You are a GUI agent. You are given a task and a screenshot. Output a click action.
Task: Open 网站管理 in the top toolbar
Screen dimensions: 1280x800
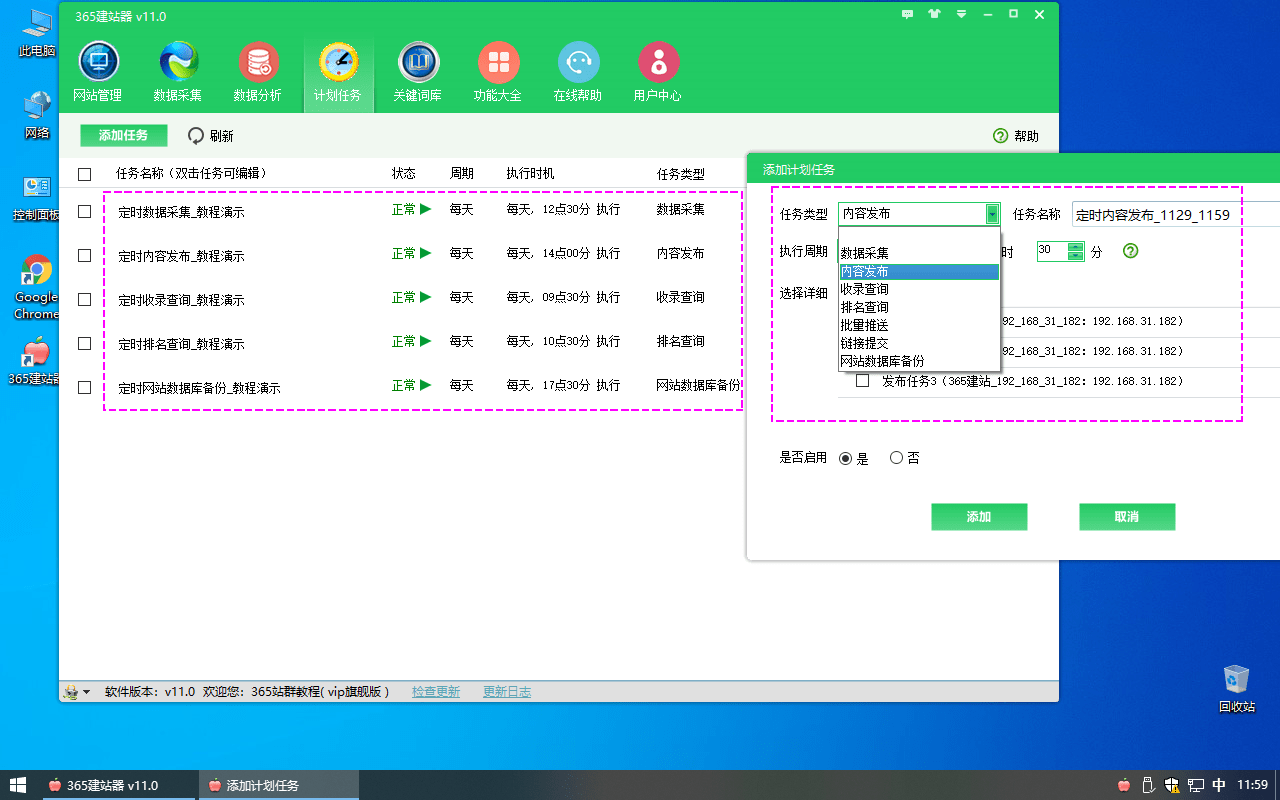tap(98, 73)
